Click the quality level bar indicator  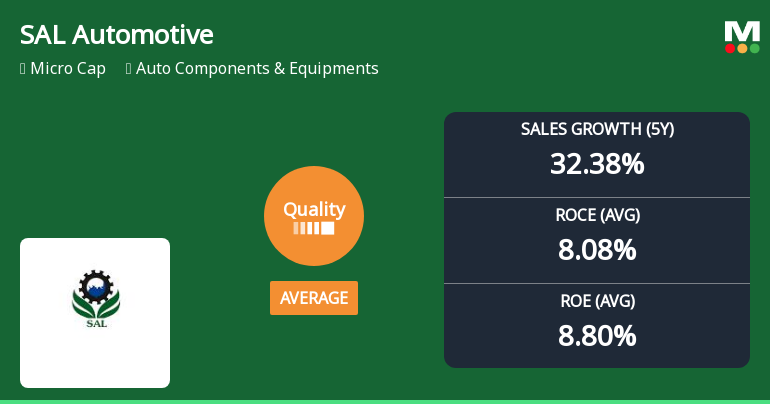point(314,228)
